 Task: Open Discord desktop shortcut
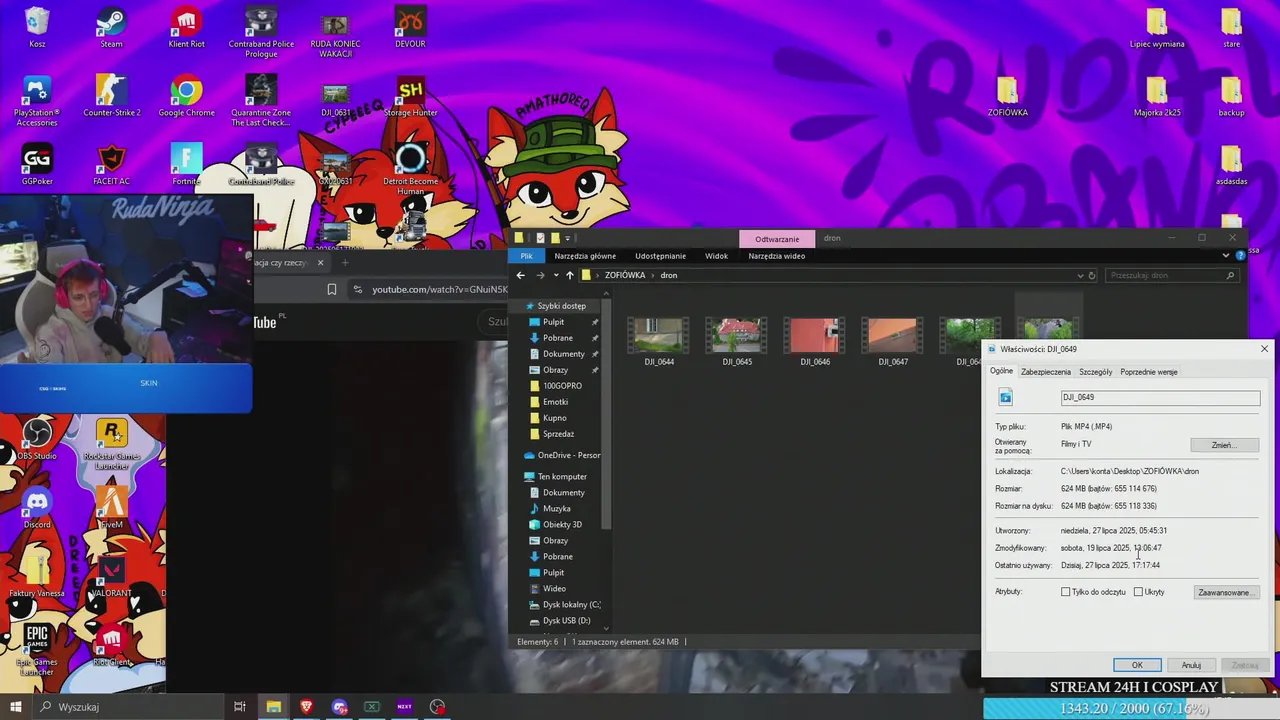pyautogui.click(x=37, y=509)
